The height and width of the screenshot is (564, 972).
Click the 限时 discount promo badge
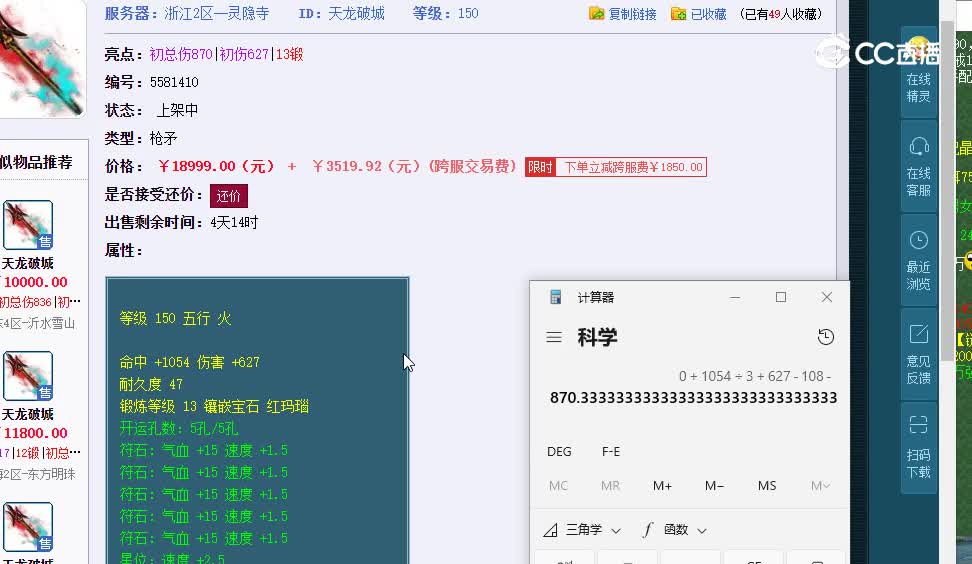pos(539,167)
